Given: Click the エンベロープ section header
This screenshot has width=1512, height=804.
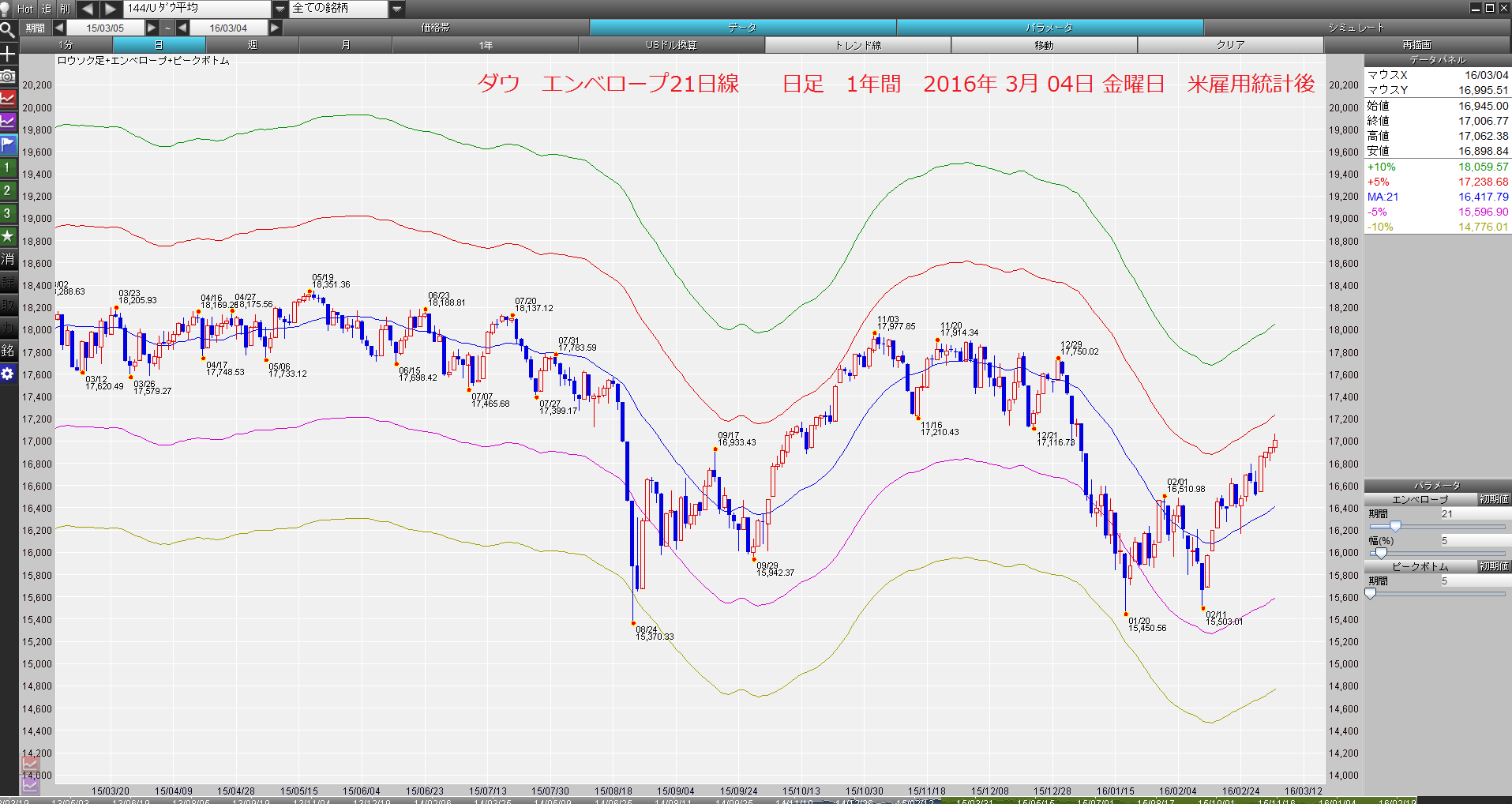Looking at the screenshot, I should pos(1420,499).
